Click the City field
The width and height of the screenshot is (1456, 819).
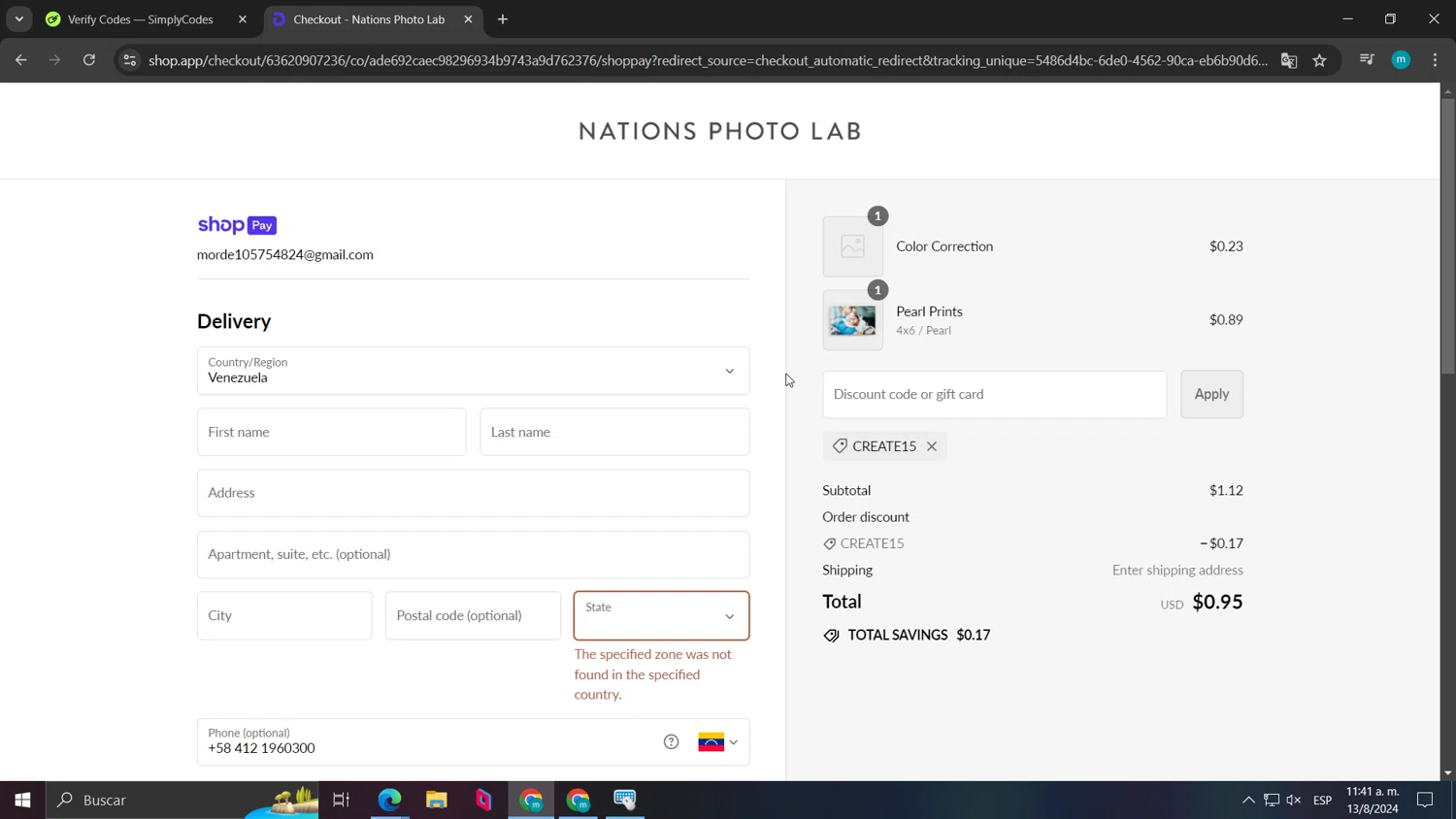pyautogui.click(x=284, y=615)
